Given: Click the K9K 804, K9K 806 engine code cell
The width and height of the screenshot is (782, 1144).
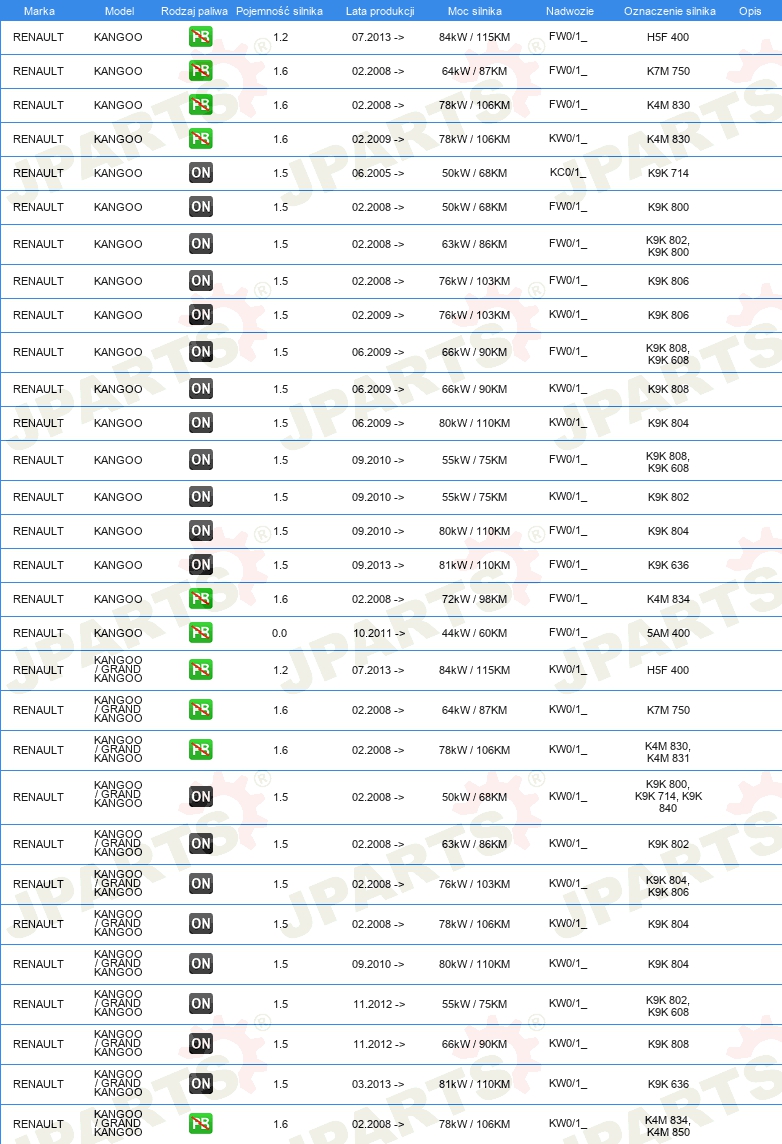Looking at the screenshot, I should pos(668,886).
